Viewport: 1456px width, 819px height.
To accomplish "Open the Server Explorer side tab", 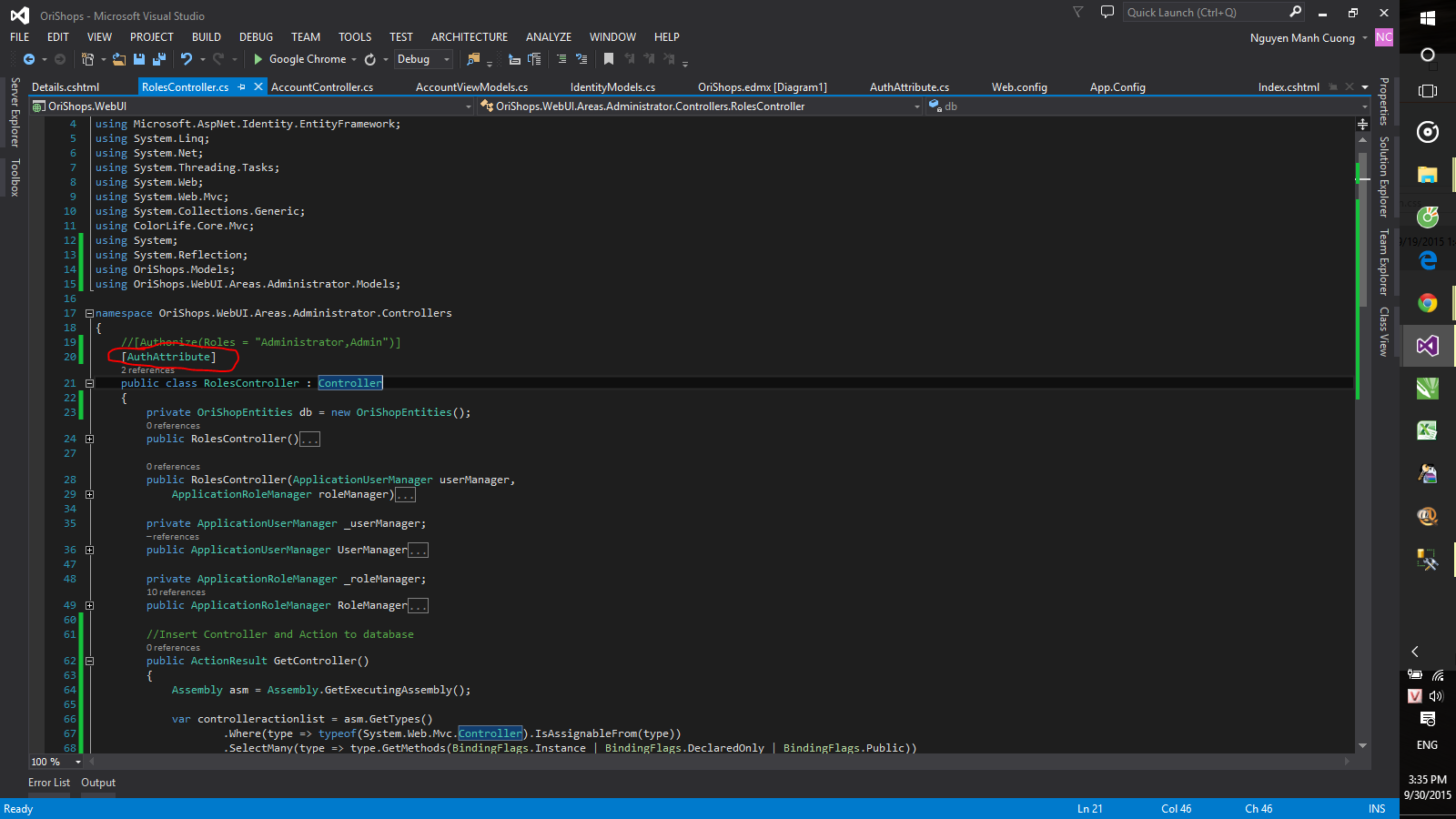I will pos(15,112).
